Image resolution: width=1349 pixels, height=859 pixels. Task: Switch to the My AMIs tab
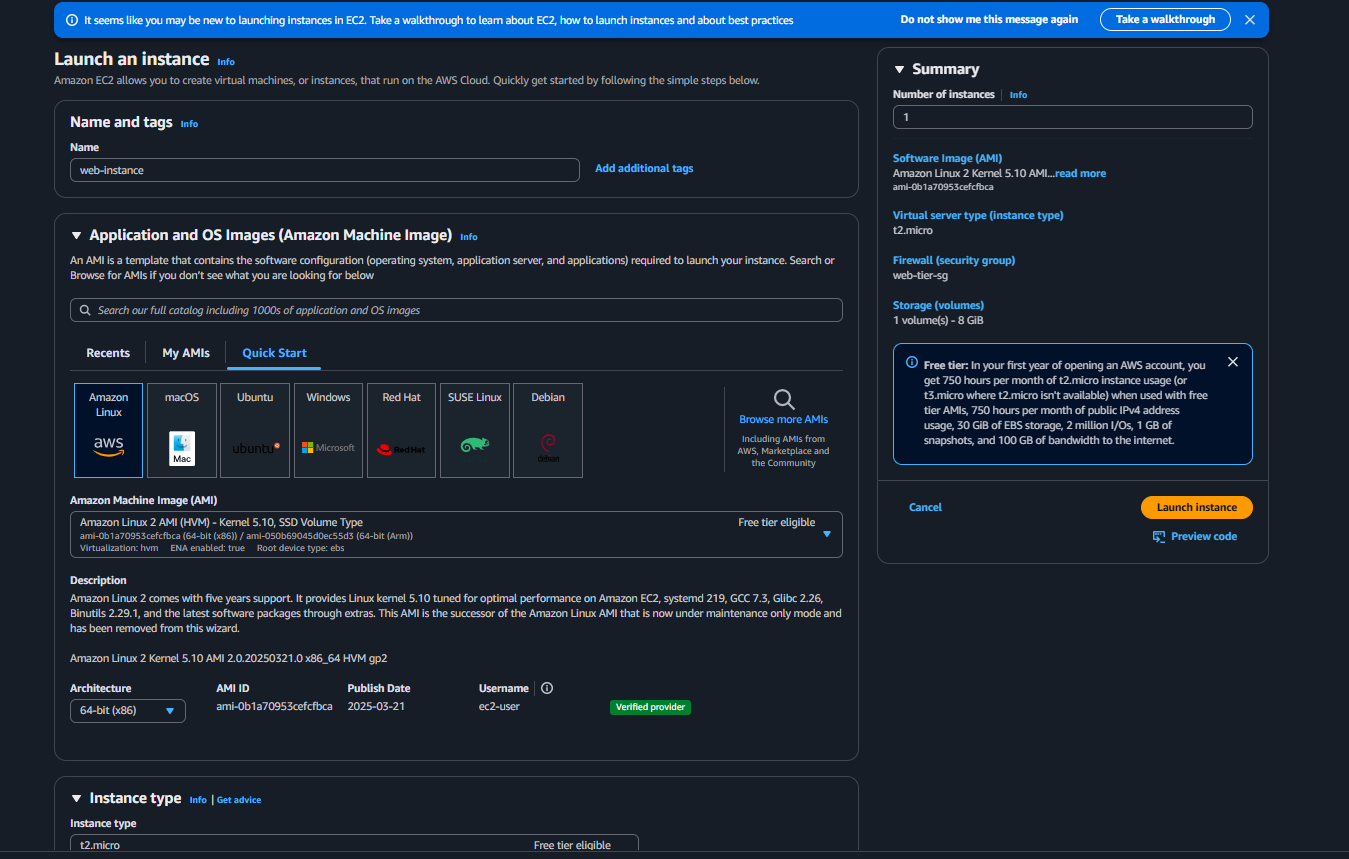point(186,353)
